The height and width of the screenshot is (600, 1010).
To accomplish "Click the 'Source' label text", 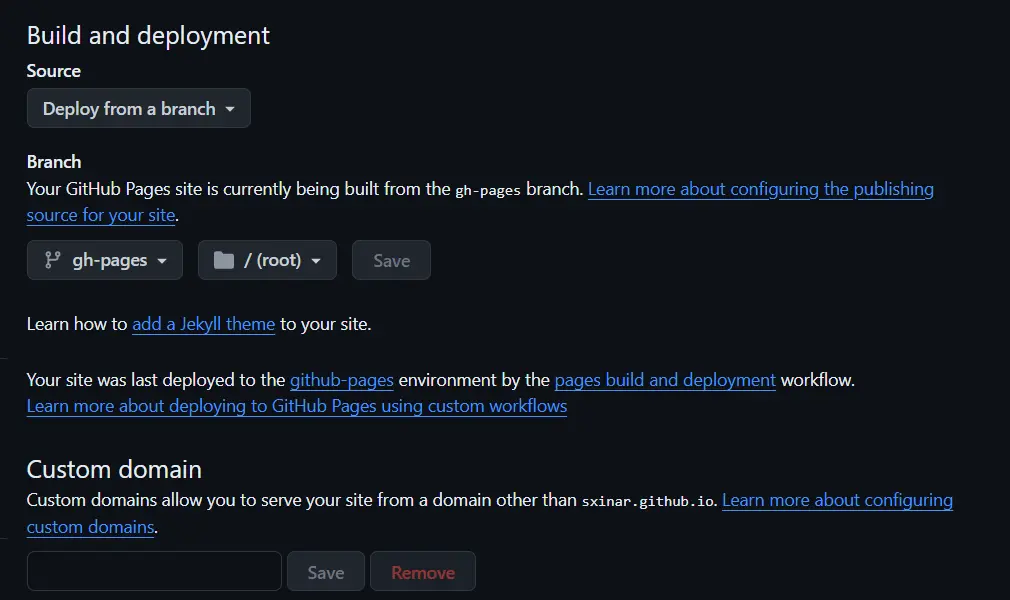I will point(53,71).
